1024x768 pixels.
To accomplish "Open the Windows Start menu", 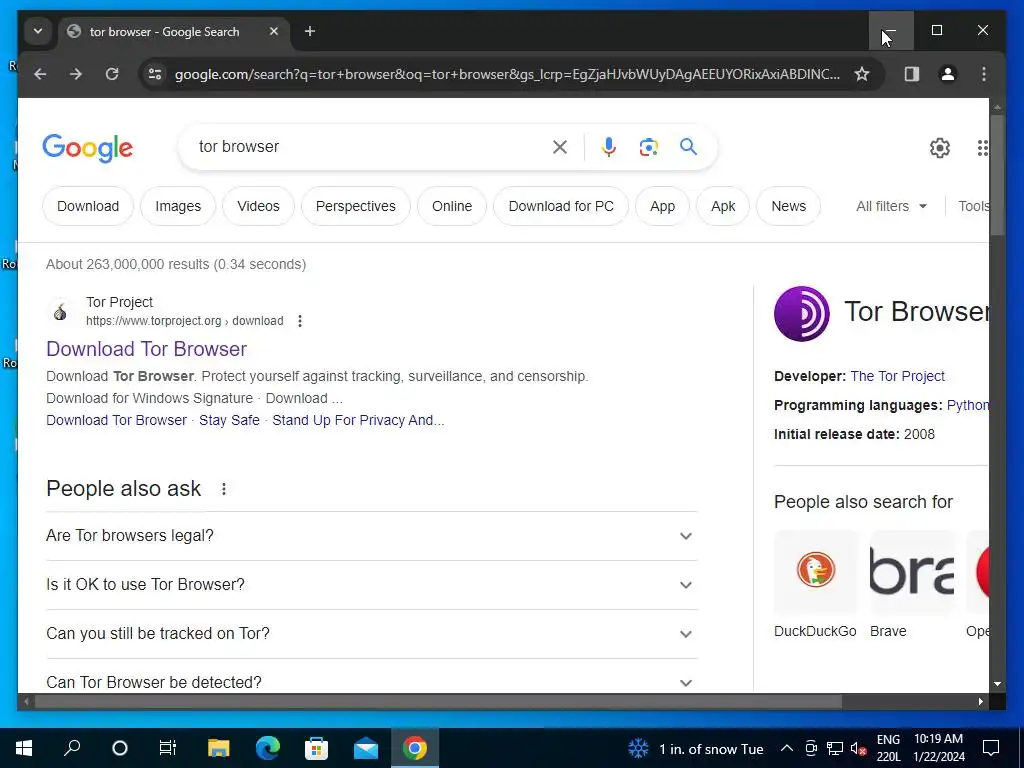I will pyautogui.click(x=24, y=748).
